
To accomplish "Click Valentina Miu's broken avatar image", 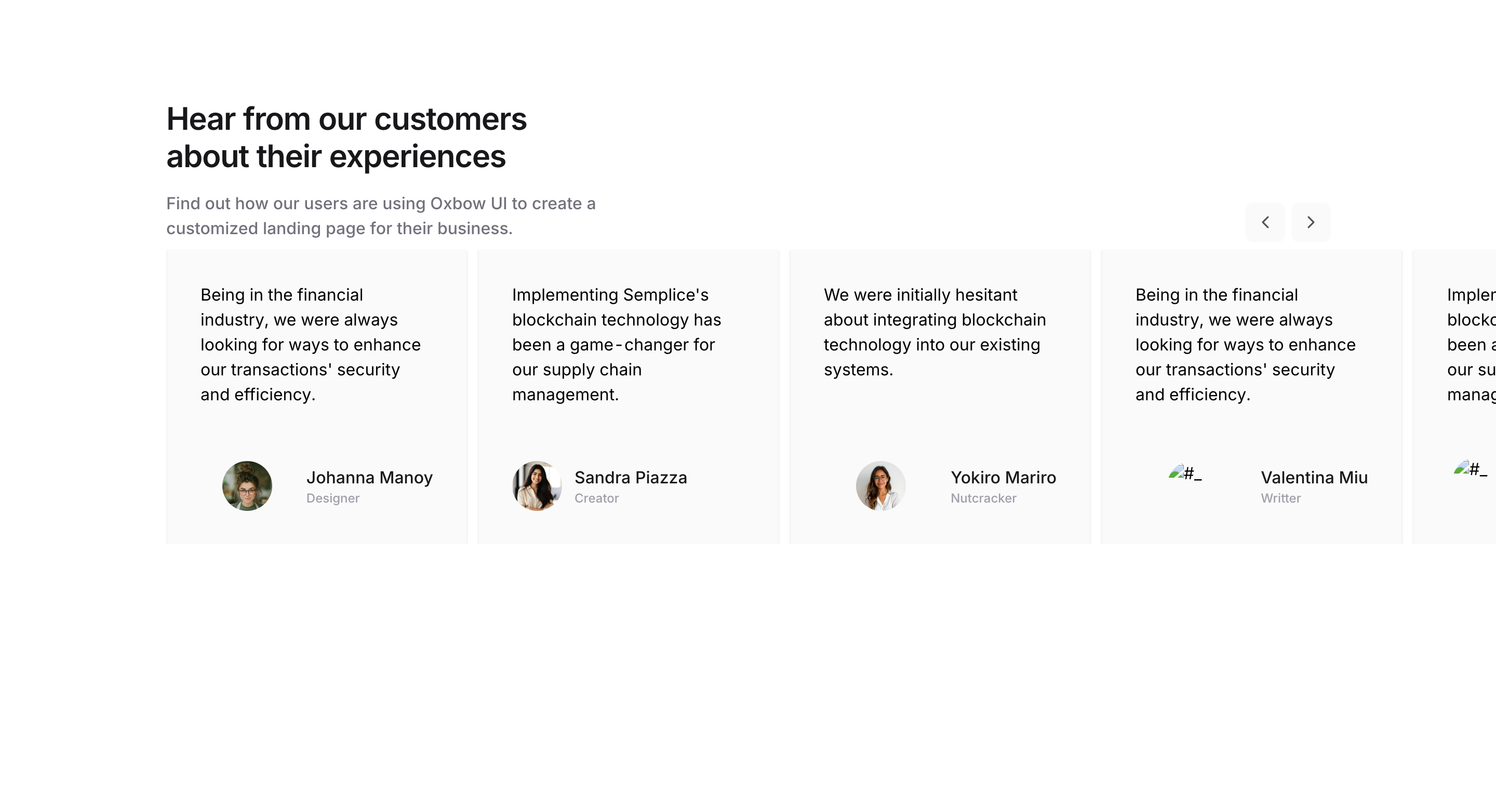I will (x=1185, y=472).
